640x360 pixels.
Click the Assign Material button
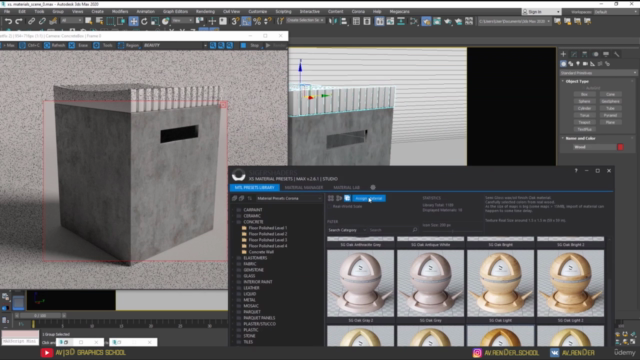click(x=368, y=198)
